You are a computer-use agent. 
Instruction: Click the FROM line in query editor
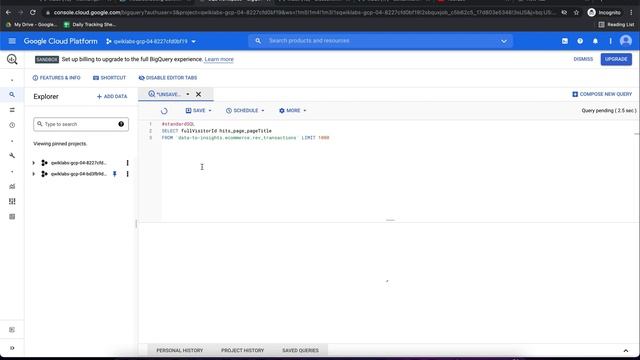245,138
